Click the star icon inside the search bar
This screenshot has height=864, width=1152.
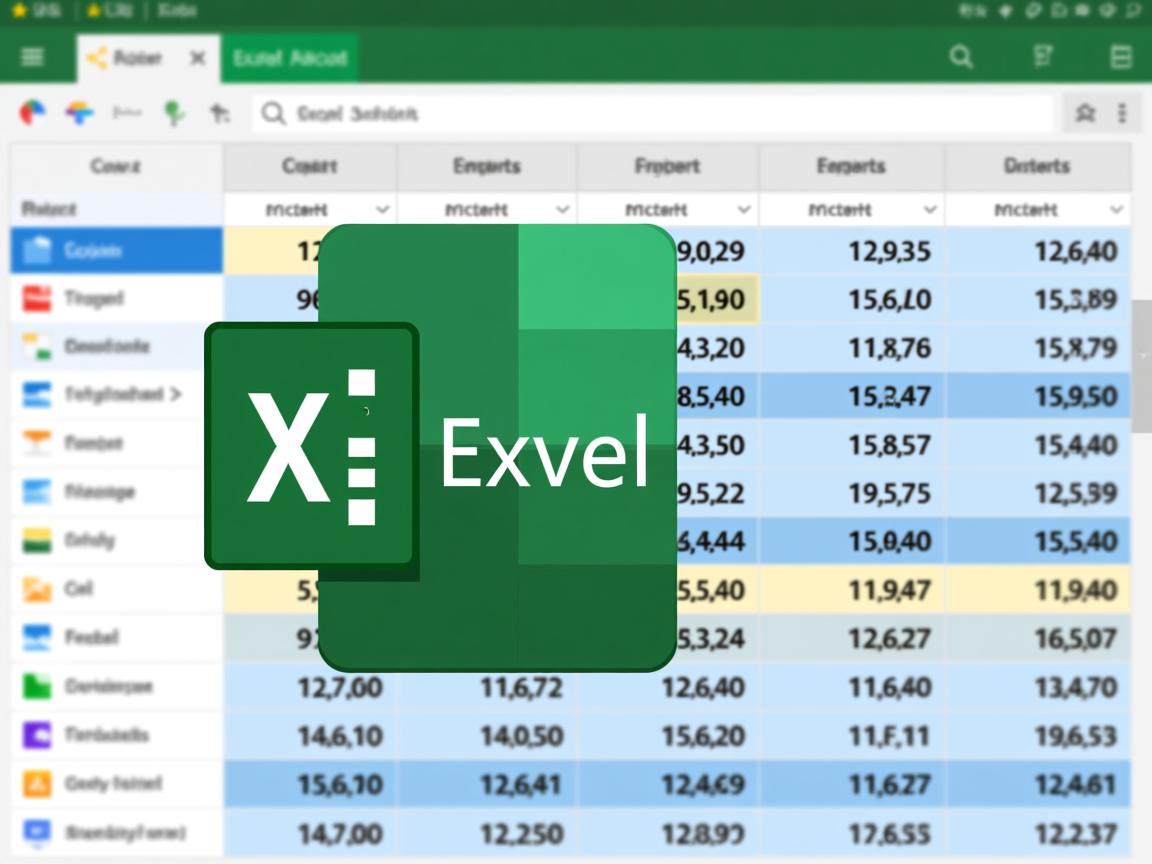[1084, 113]
